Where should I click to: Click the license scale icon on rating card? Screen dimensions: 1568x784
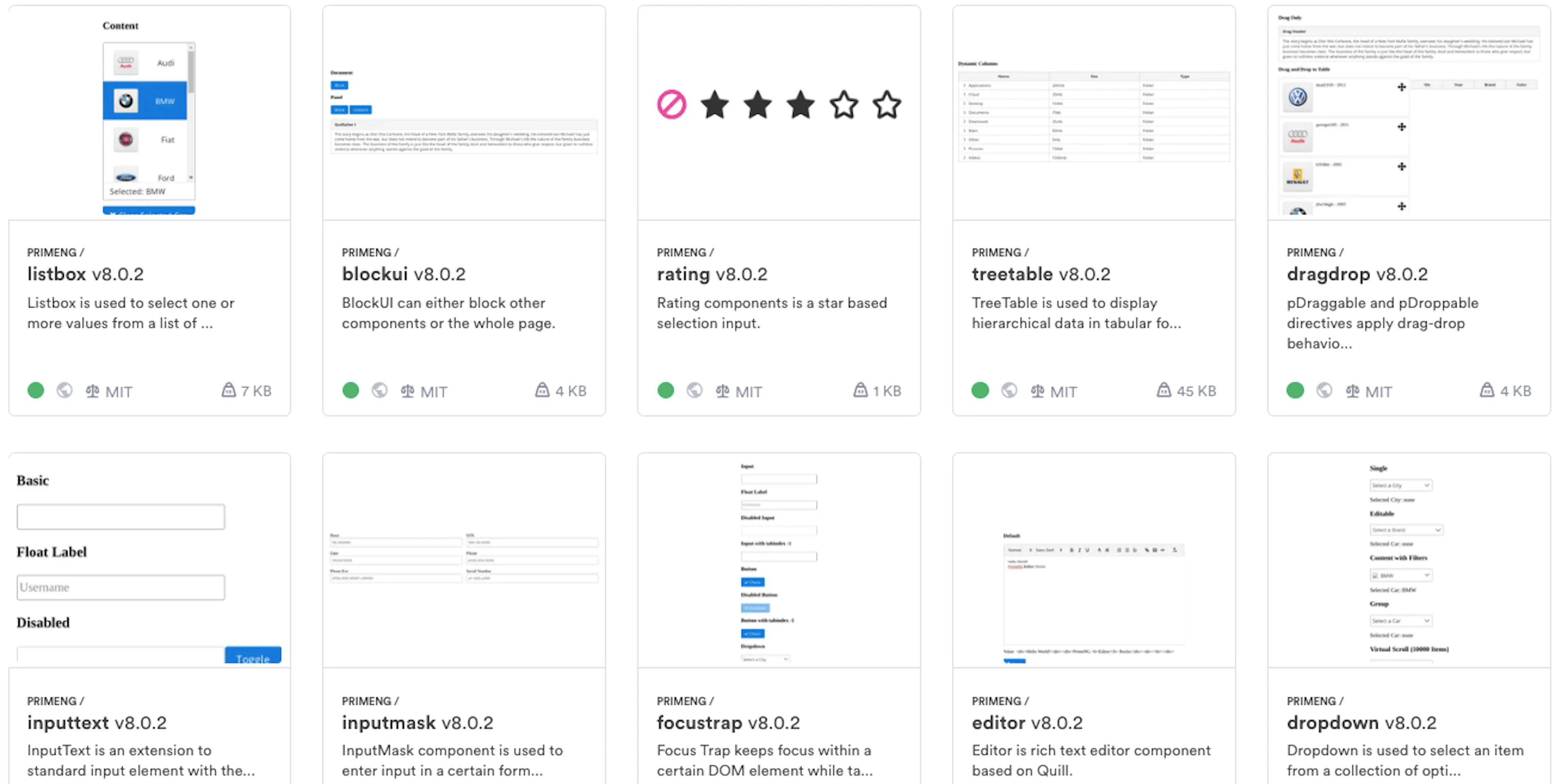[x=722, y=391]
